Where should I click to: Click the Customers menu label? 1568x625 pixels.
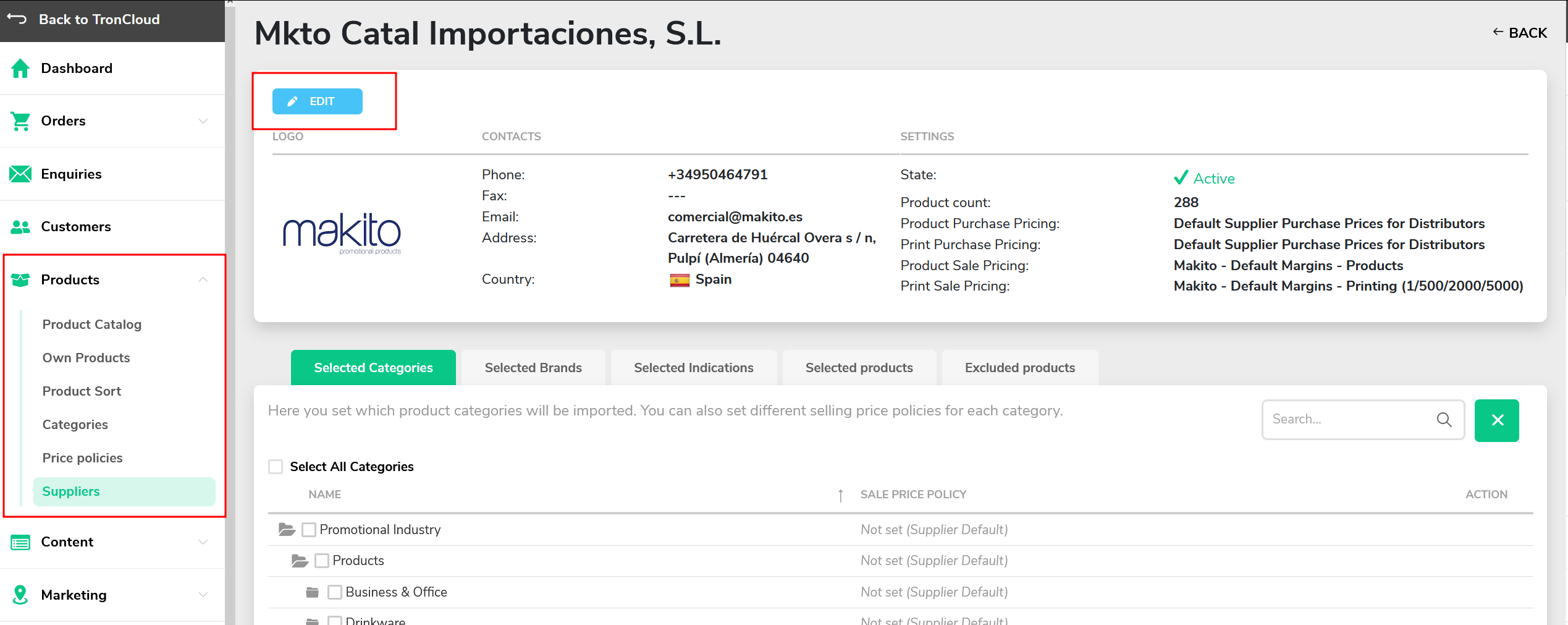[x=76, y=227]
